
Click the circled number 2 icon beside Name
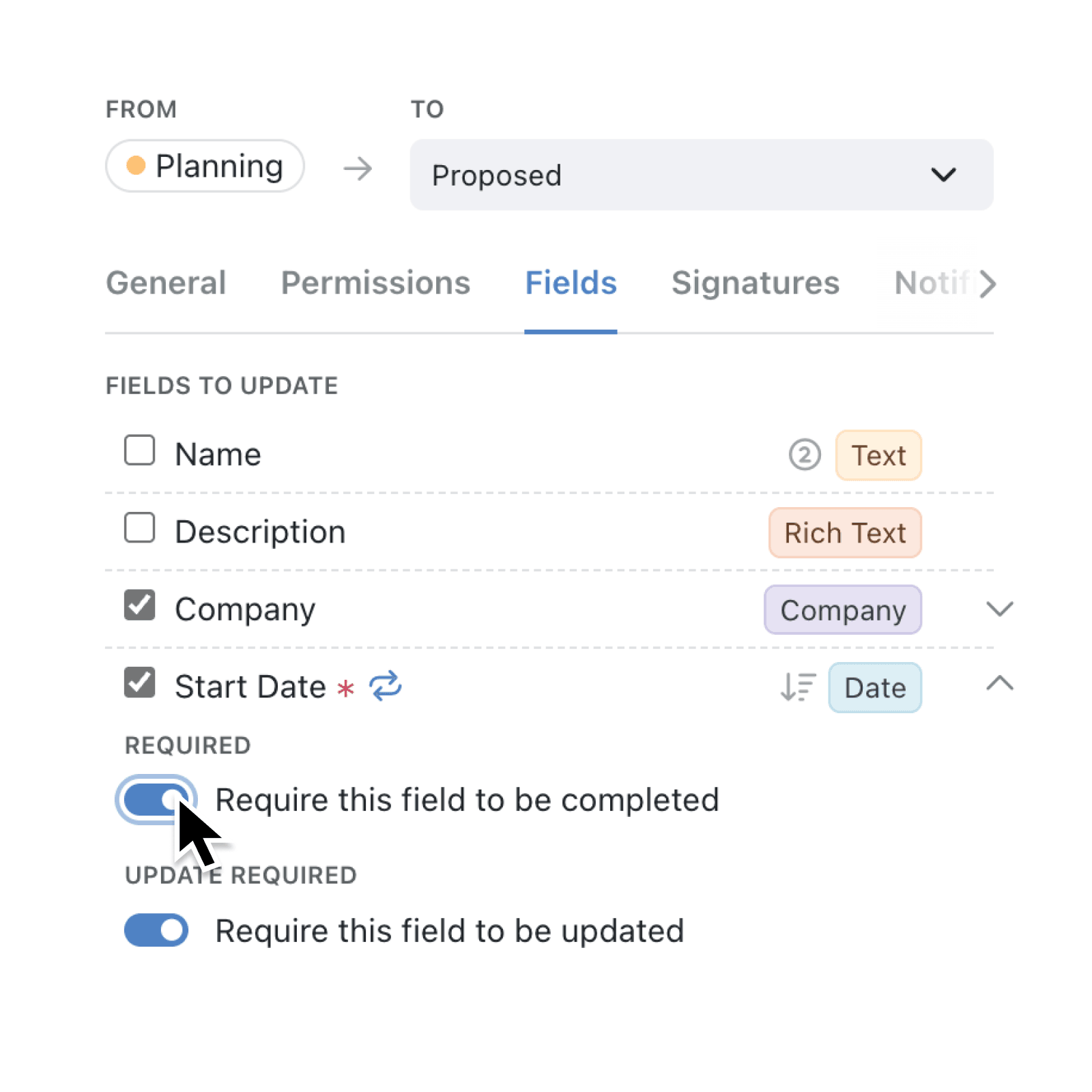click(805, 455)
